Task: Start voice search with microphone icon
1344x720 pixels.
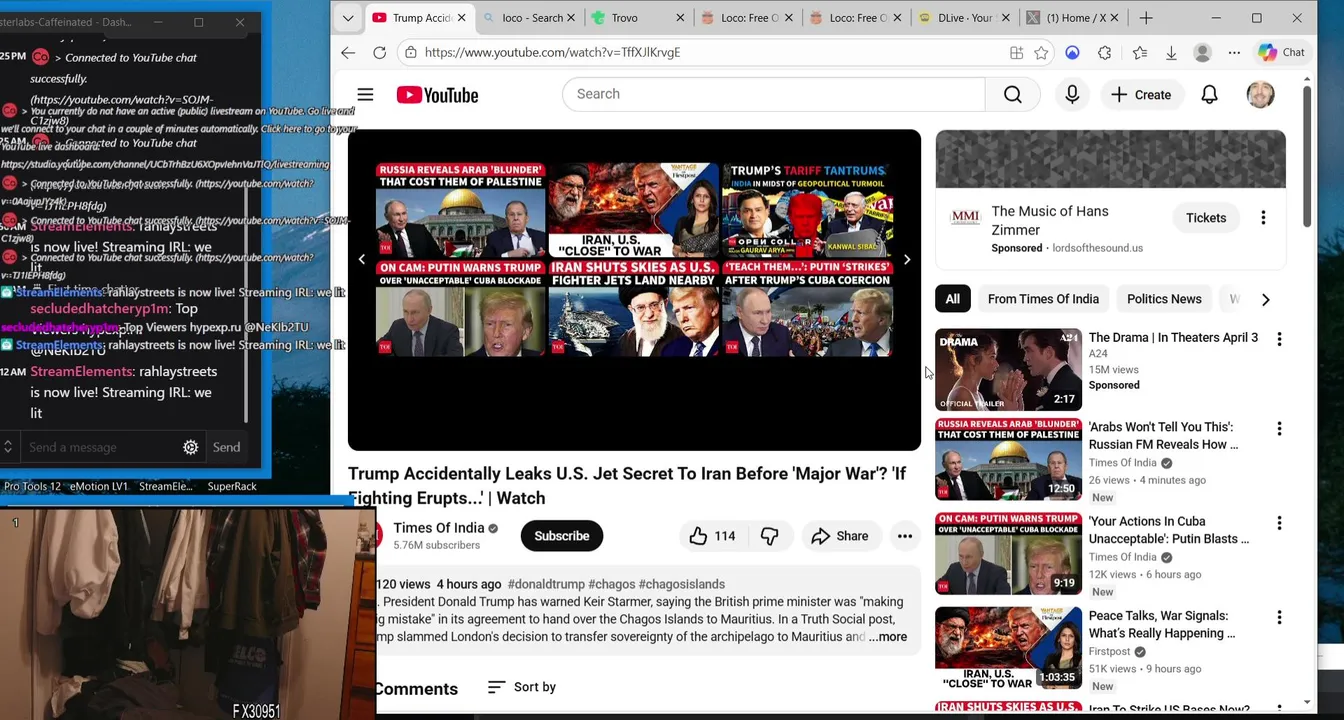Action: (1072, 94)
